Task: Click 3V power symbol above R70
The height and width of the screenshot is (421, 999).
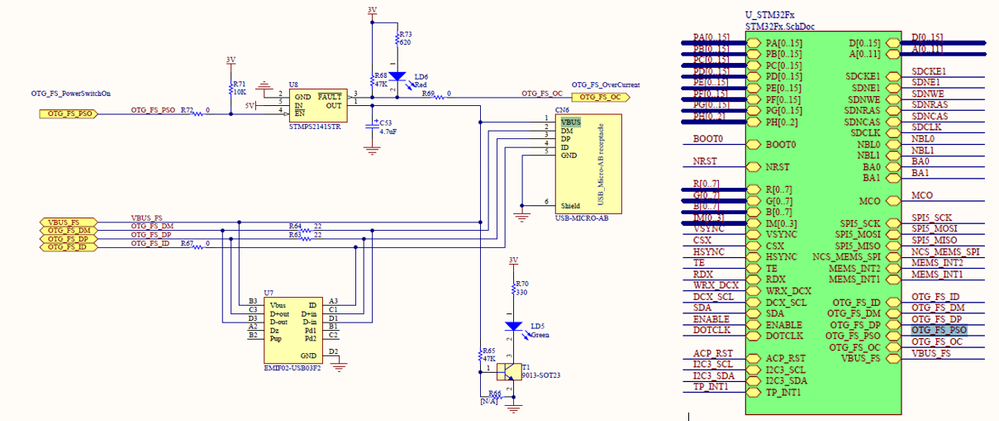Action: [x=514, y=263]
